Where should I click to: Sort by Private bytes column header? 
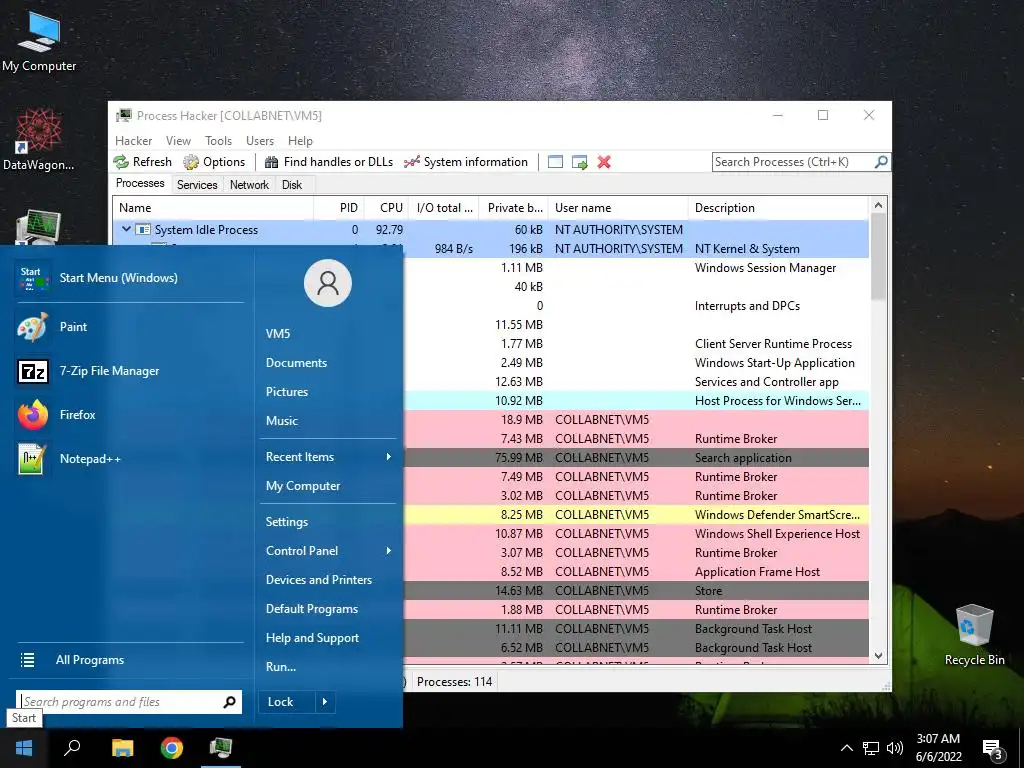tap(511, 208)
